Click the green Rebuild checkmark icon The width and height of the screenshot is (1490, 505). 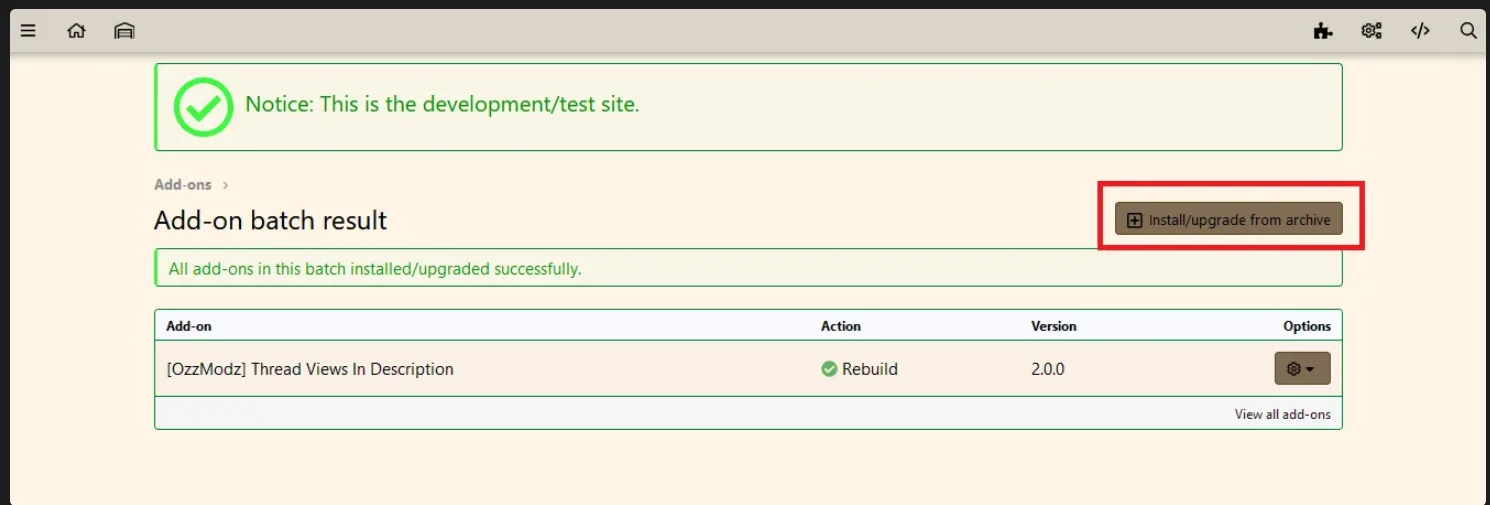[x=829, y=369]
